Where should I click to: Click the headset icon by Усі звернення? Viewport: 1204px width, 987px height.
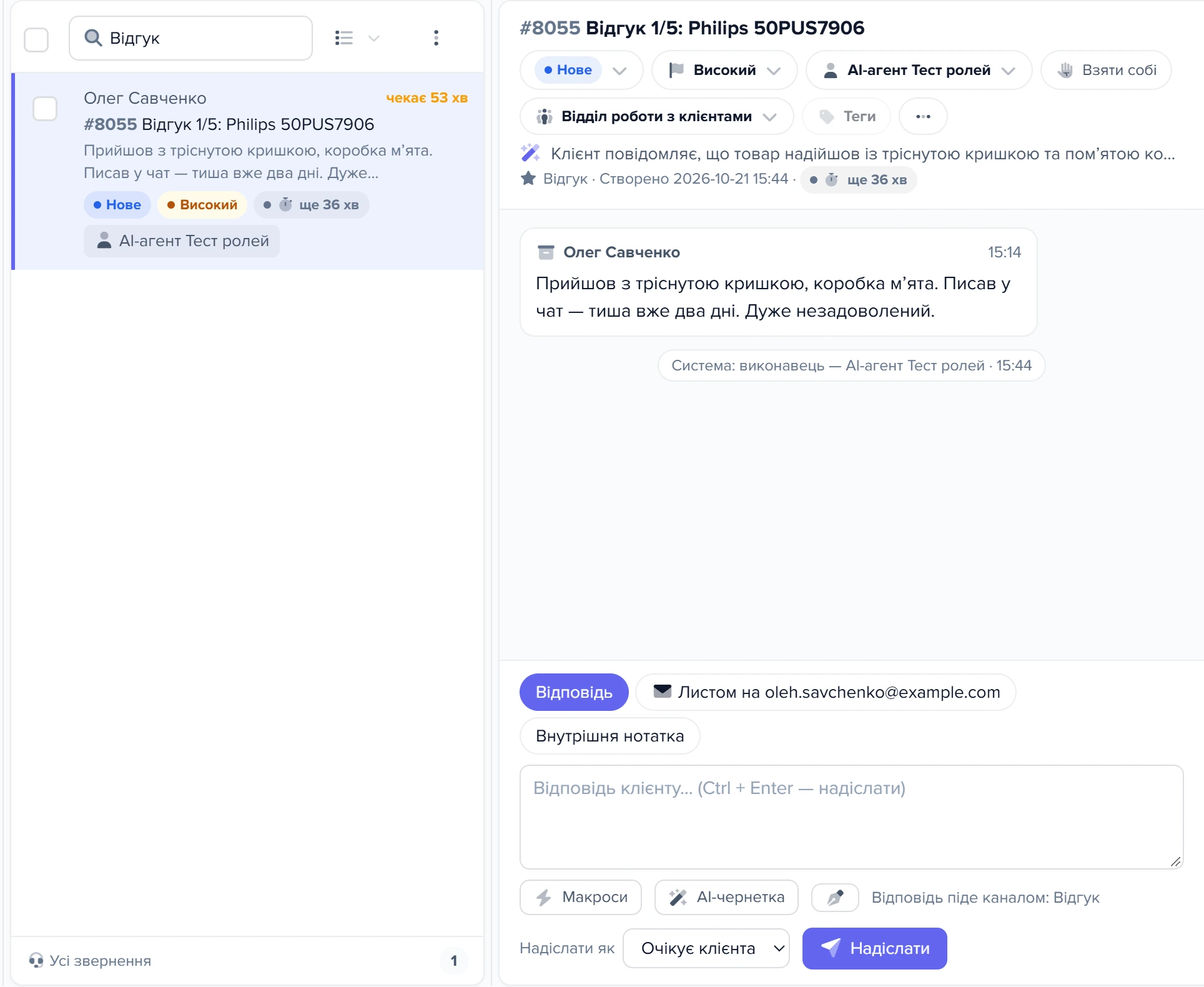point(36,960)
